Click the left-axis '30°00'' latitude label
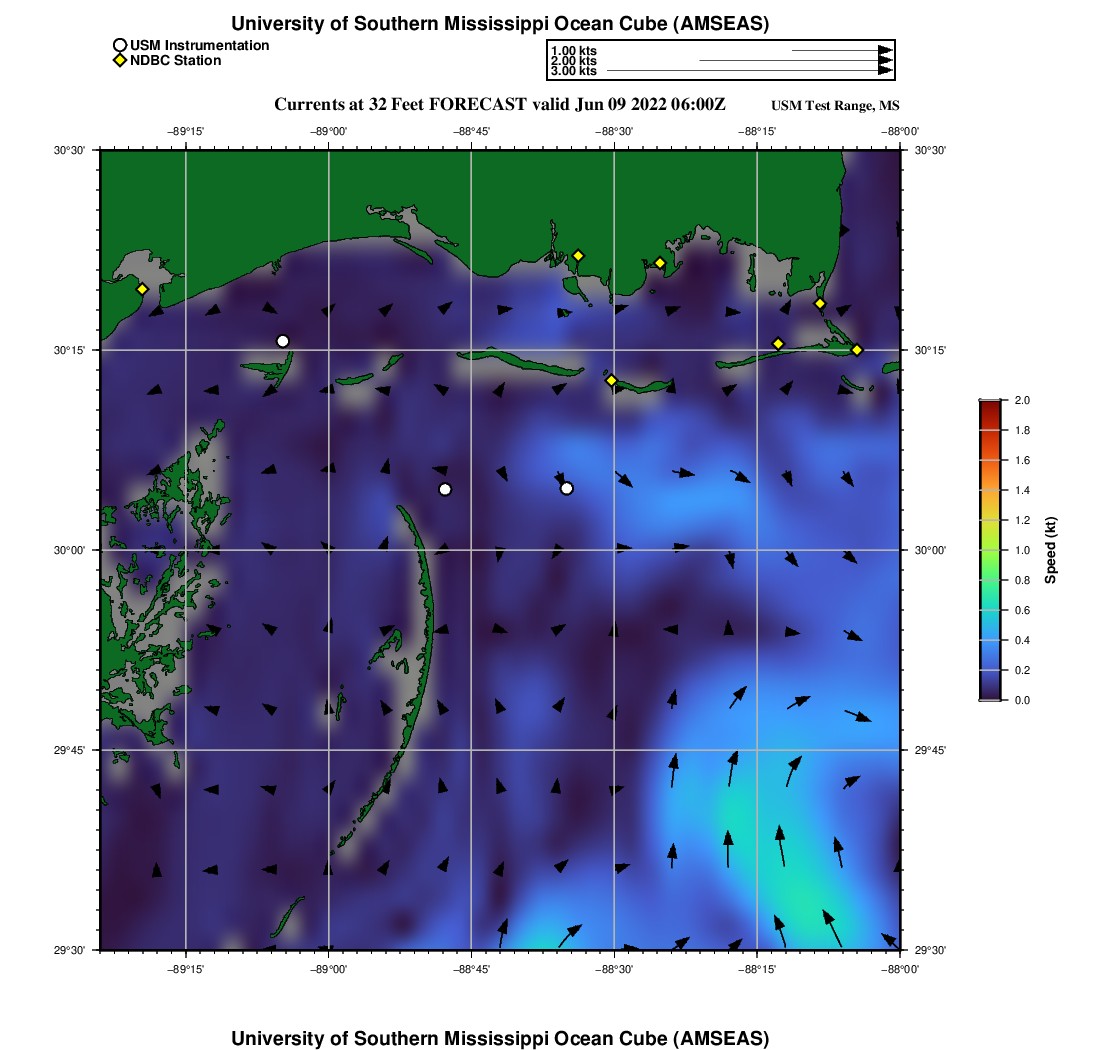The height and width of the screenshot is (1050, 1100). (69, 550)
